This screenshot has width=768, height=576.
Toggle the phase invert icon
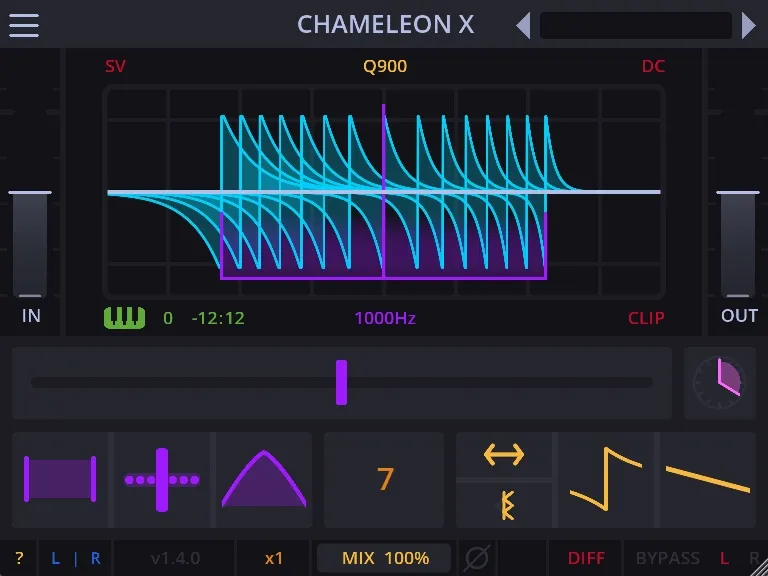[477, 558]
